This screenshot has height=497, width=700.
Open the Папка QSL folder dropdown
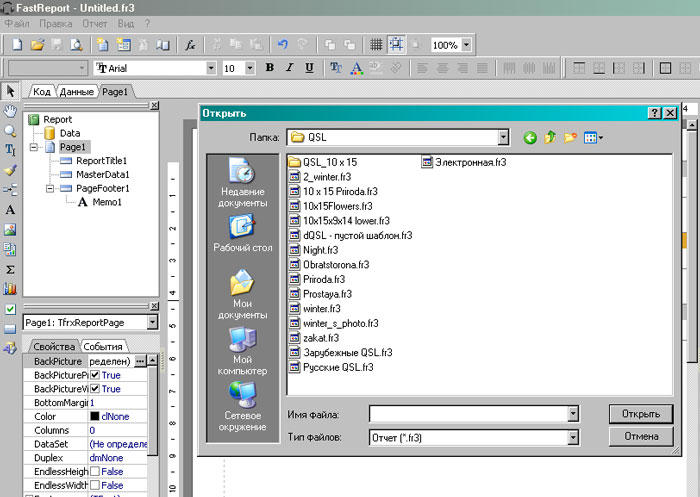(x=503, y=137)
